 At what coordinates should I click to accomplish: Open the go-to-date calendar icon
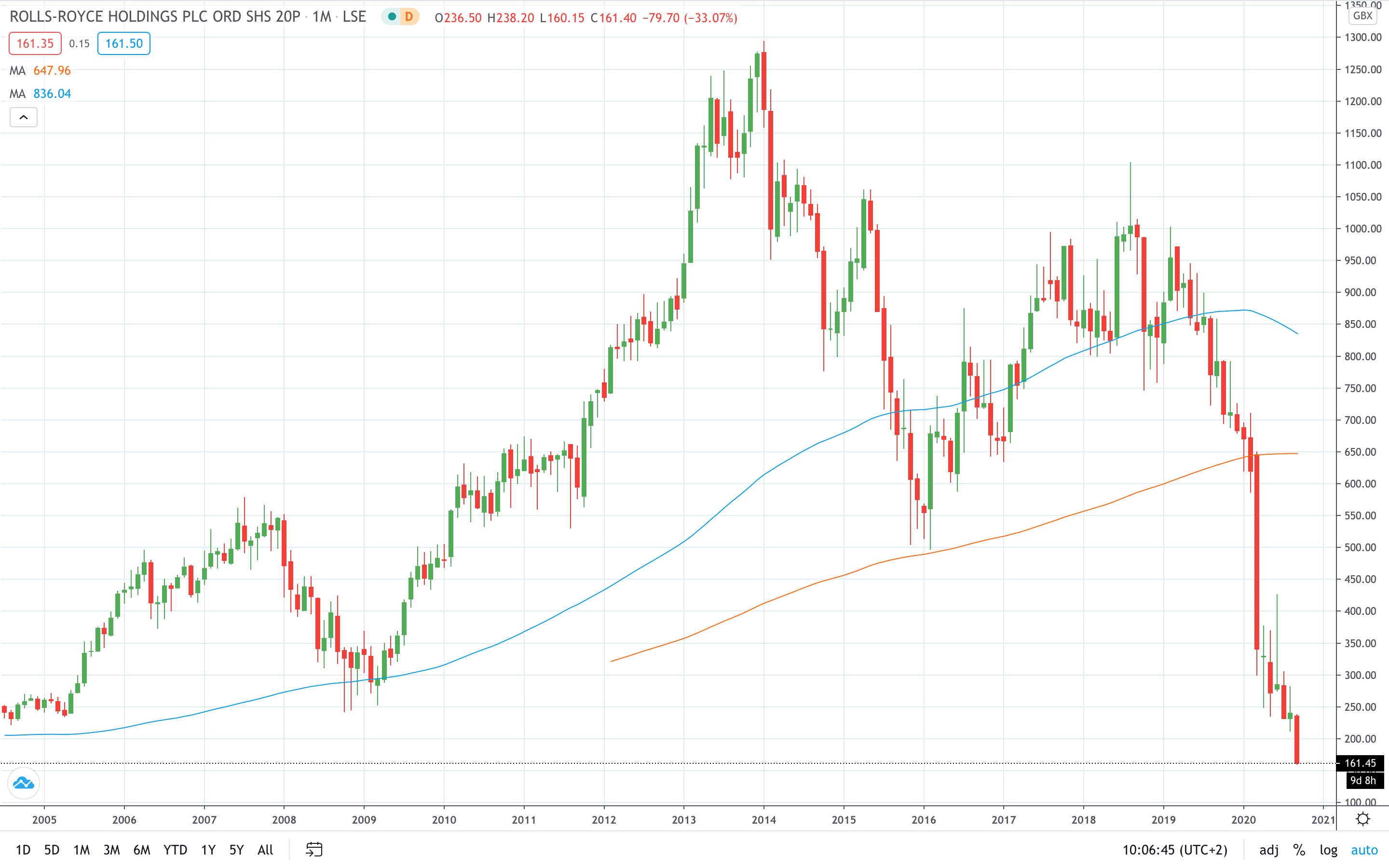tap(314, 849)
